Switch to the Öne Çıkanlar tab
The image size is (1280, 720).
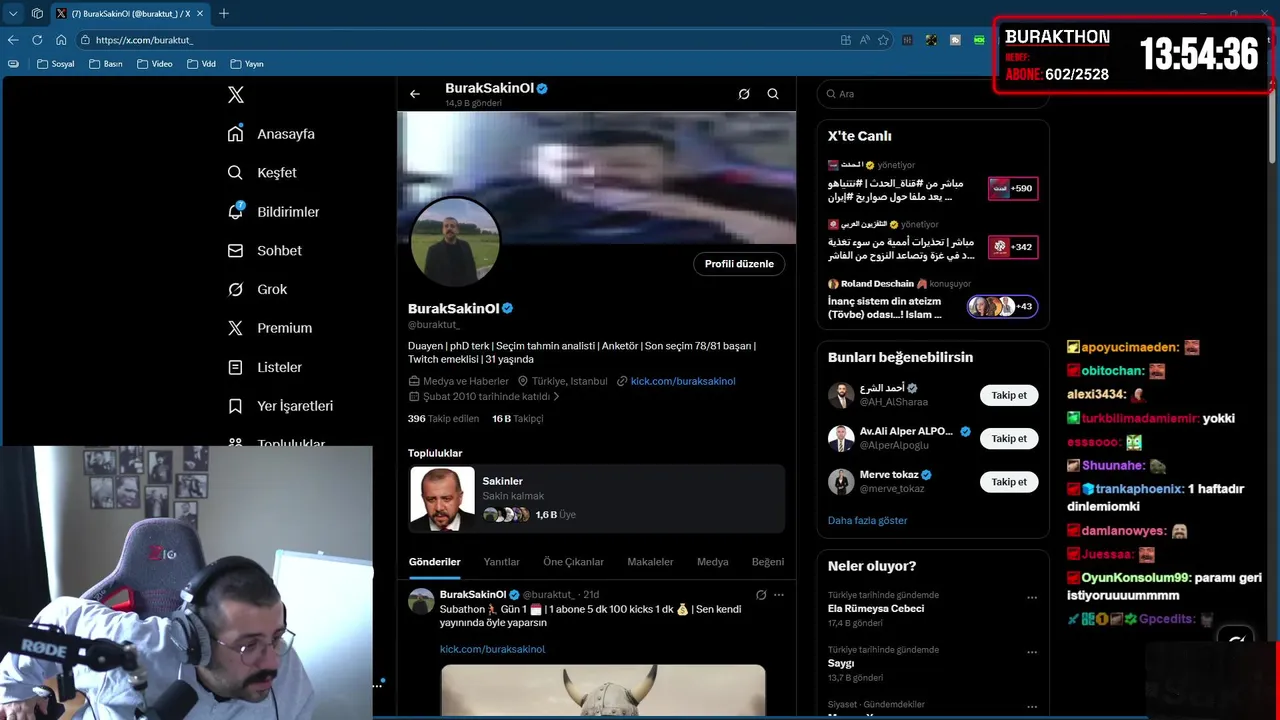[573, 562]
